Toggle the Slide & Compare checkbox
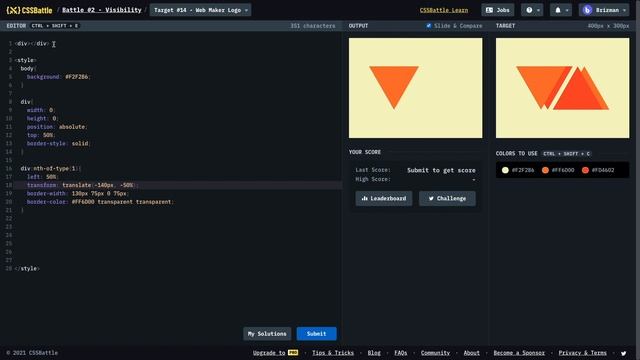 (x=429, y=26)
